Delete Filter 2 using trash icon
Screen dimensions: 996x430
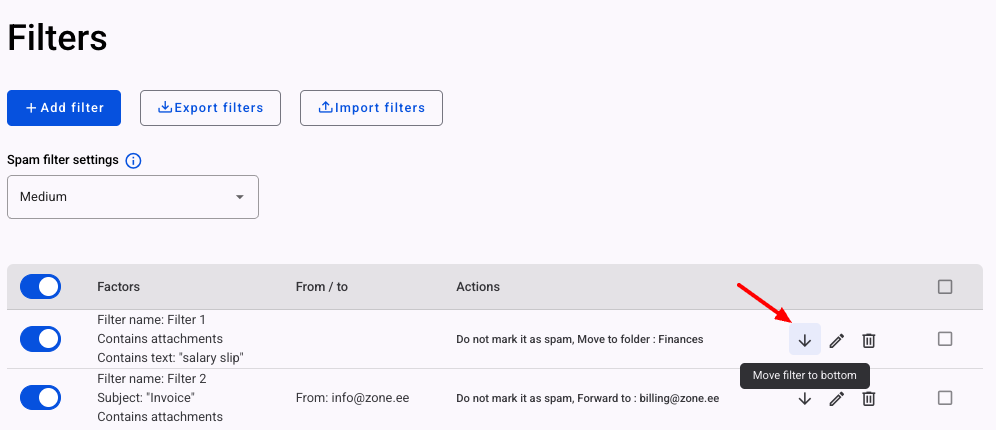[x=869, y=399]
